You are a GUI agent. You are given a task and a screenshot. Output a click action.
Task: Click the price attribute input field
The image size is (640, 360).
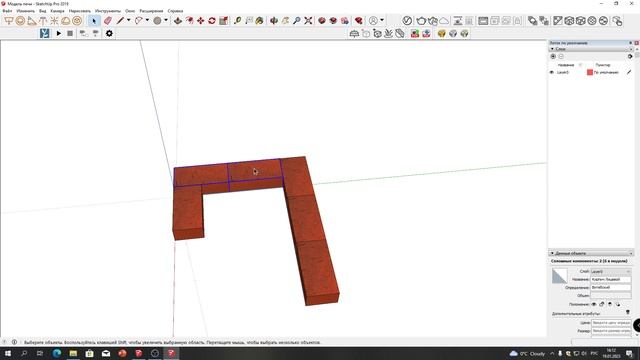[611, 323]
